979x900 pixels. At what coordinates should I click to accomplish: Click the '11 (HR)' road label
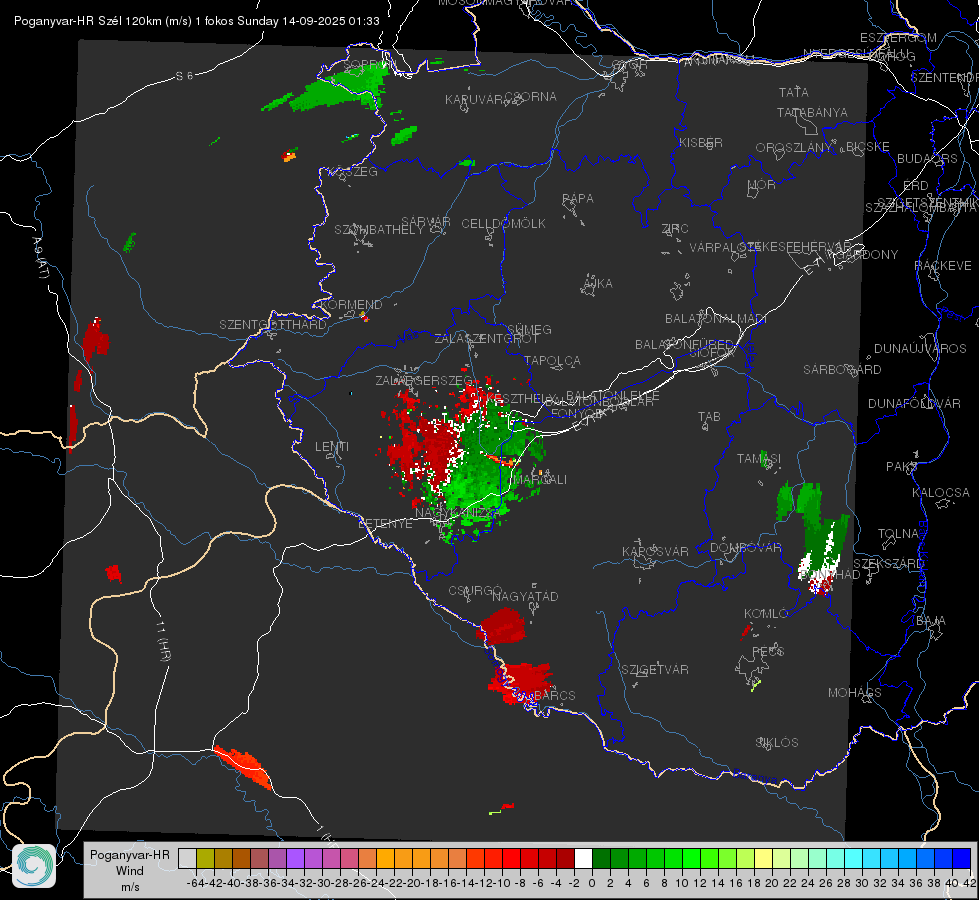[163, 641]
